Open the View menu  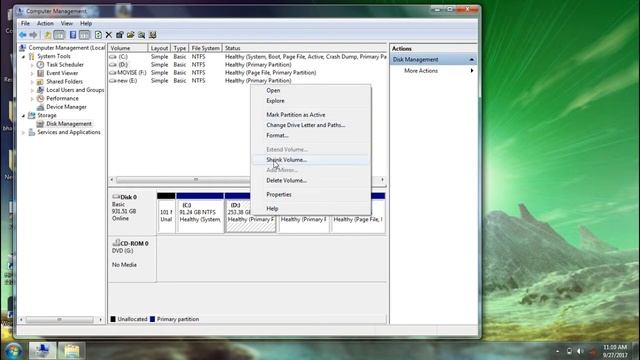[67, 23]
